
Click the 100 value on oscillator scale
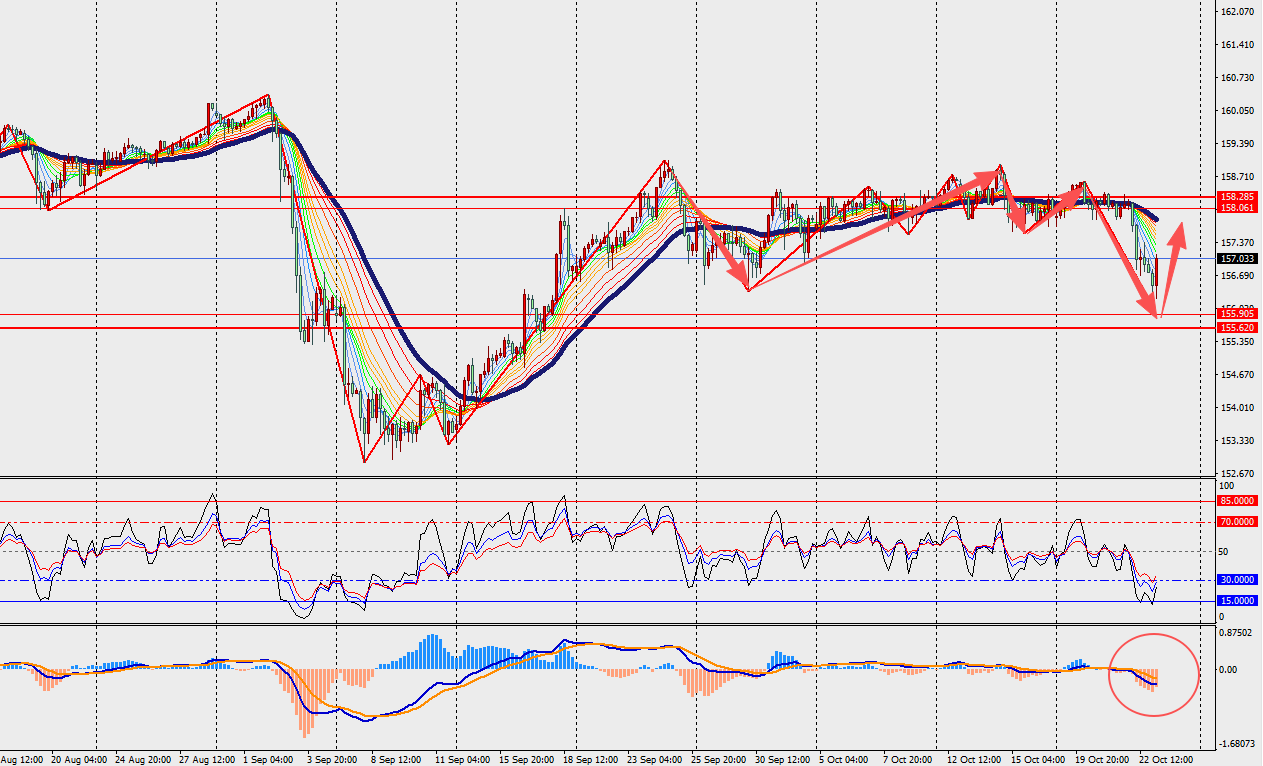(x=1227, y=486)
